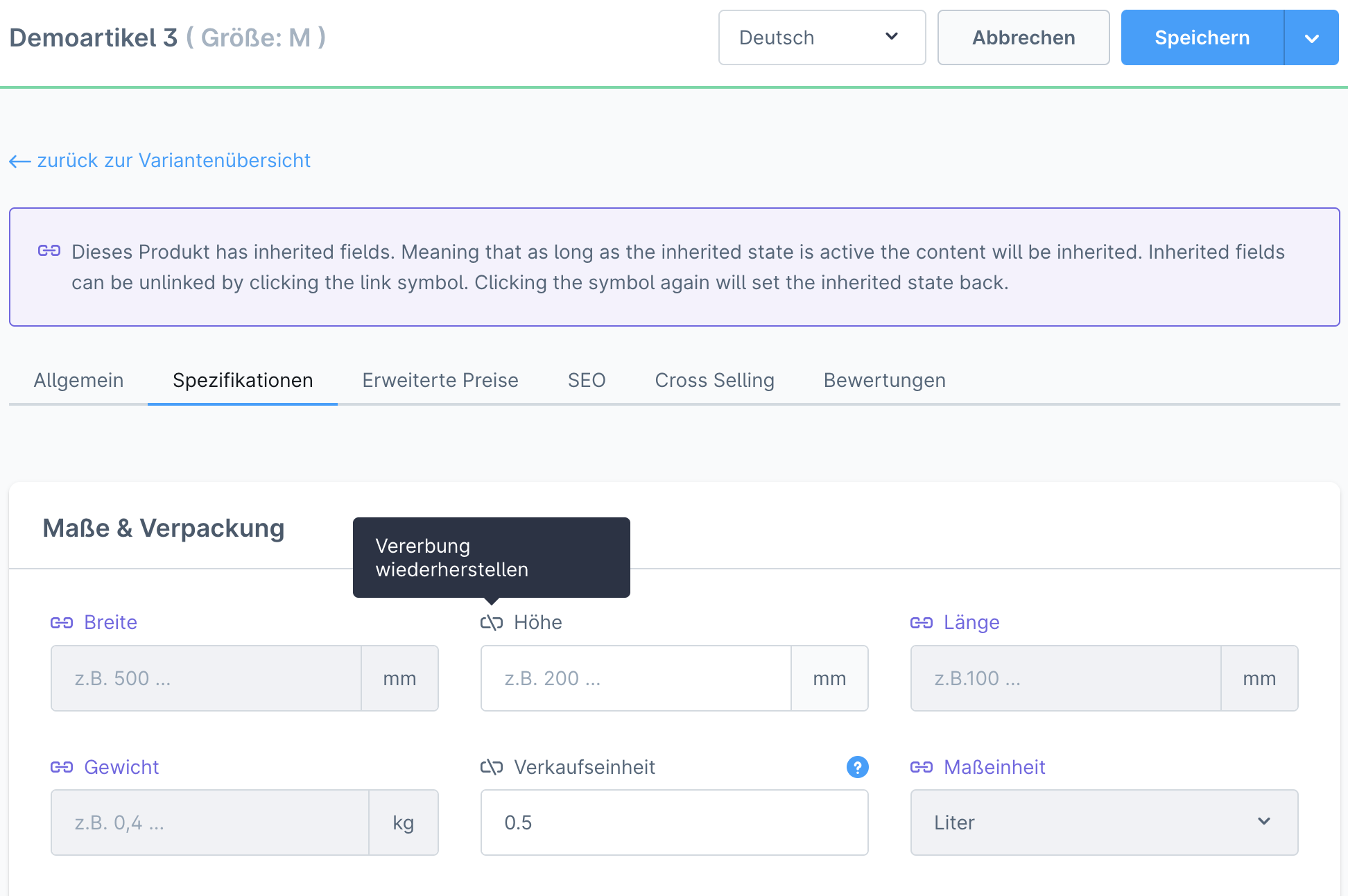Click the Speichern button
This screenshot has height=896, width=1348.
coord(1202,37)
